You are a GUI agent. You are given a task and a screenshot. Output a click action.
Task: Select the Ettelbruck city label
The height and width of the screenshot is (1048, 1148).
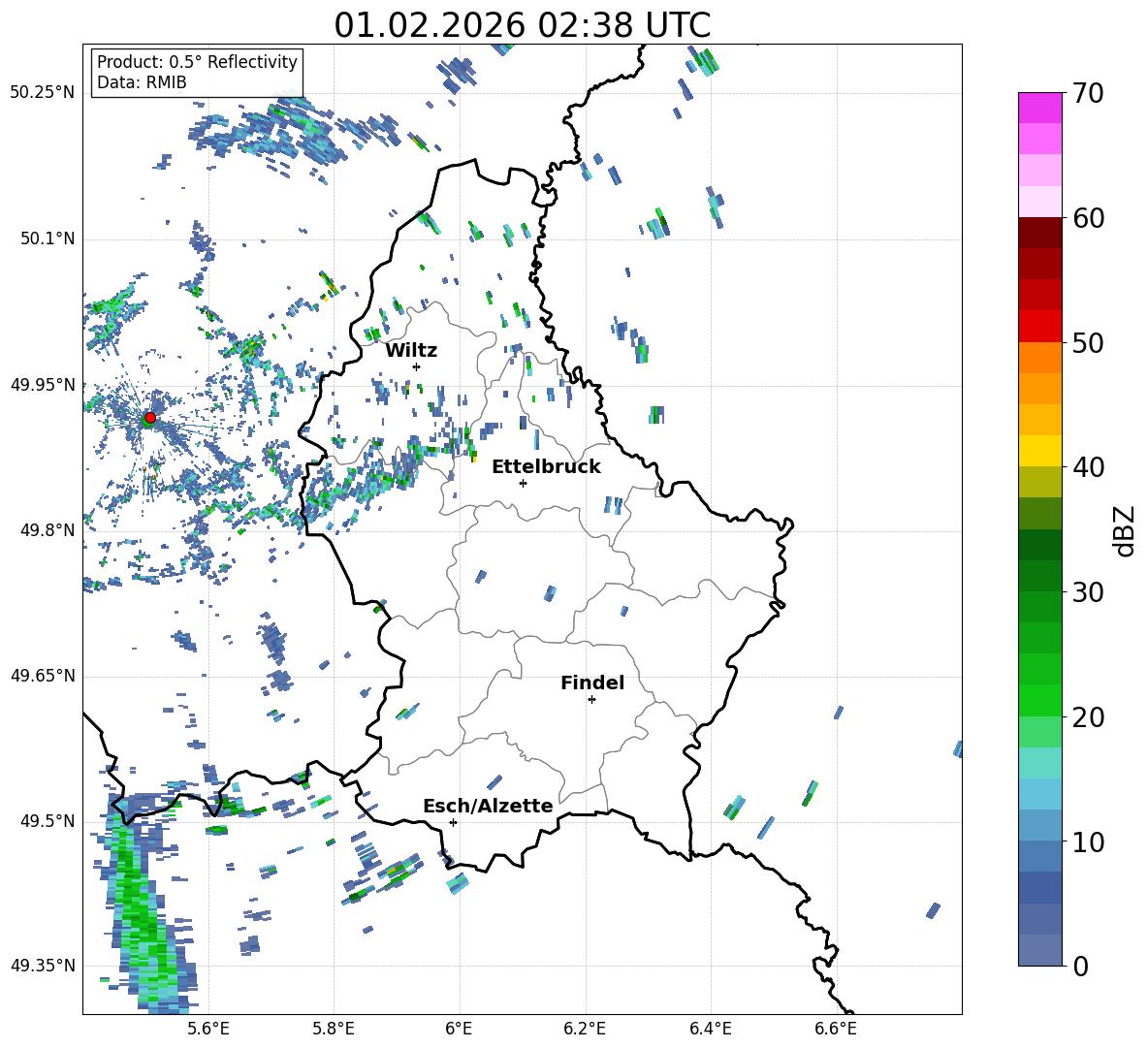(x=546, y=467)
